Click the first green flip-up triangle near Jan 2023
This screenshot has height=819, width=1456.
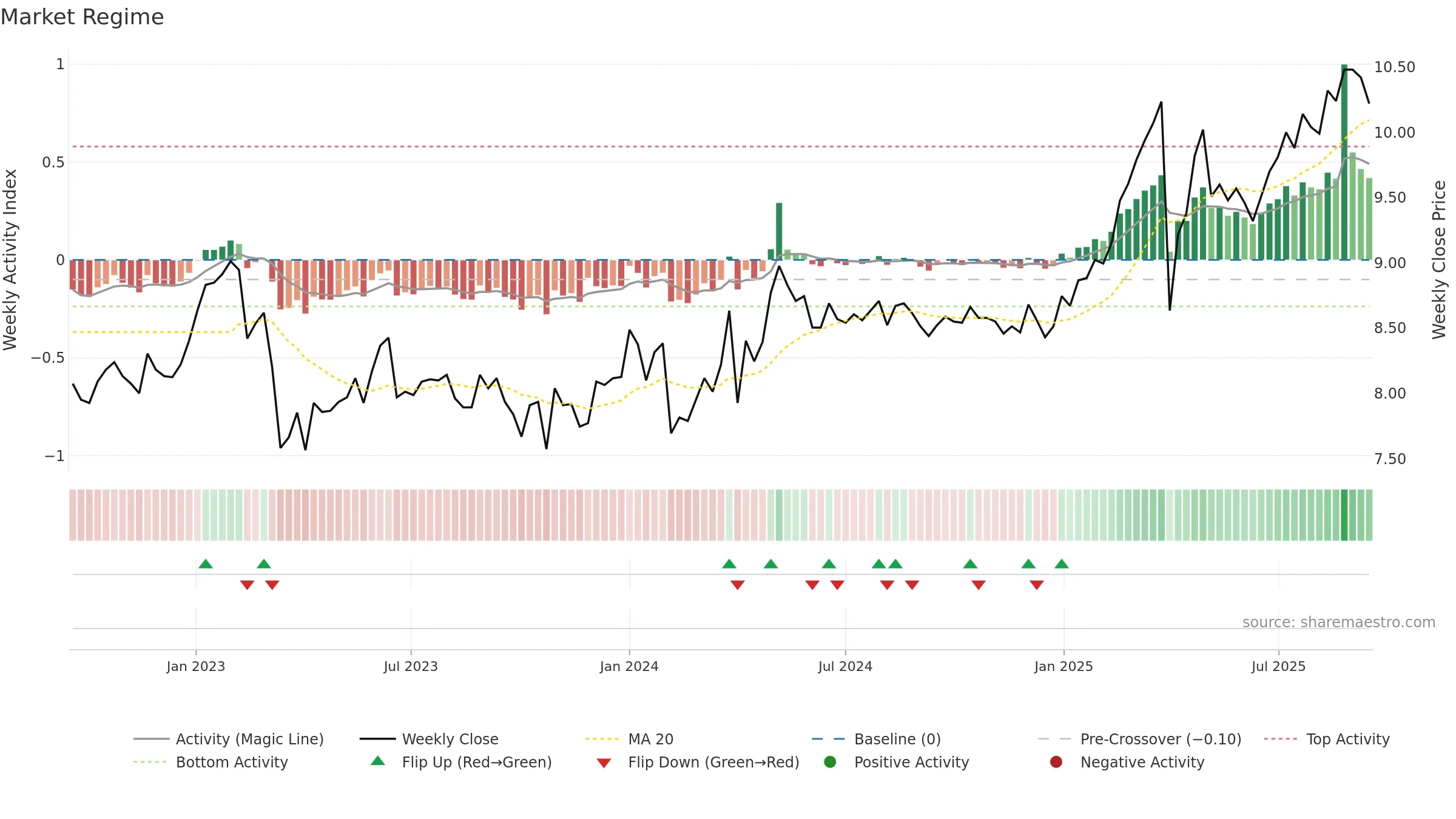click(x=206, y=564)
